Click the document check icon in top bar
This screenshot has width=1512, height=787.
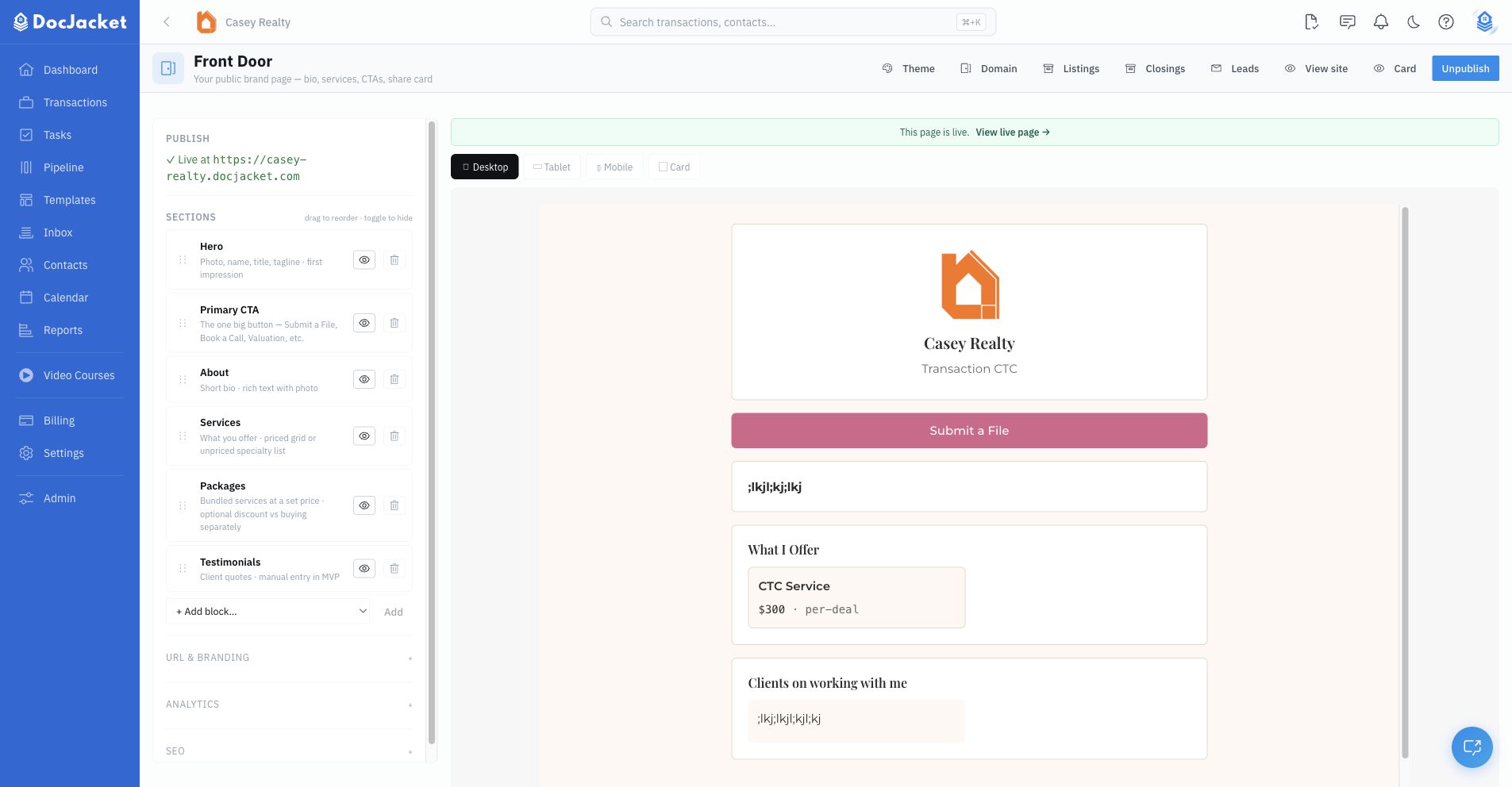click(x=1312, y=22)
